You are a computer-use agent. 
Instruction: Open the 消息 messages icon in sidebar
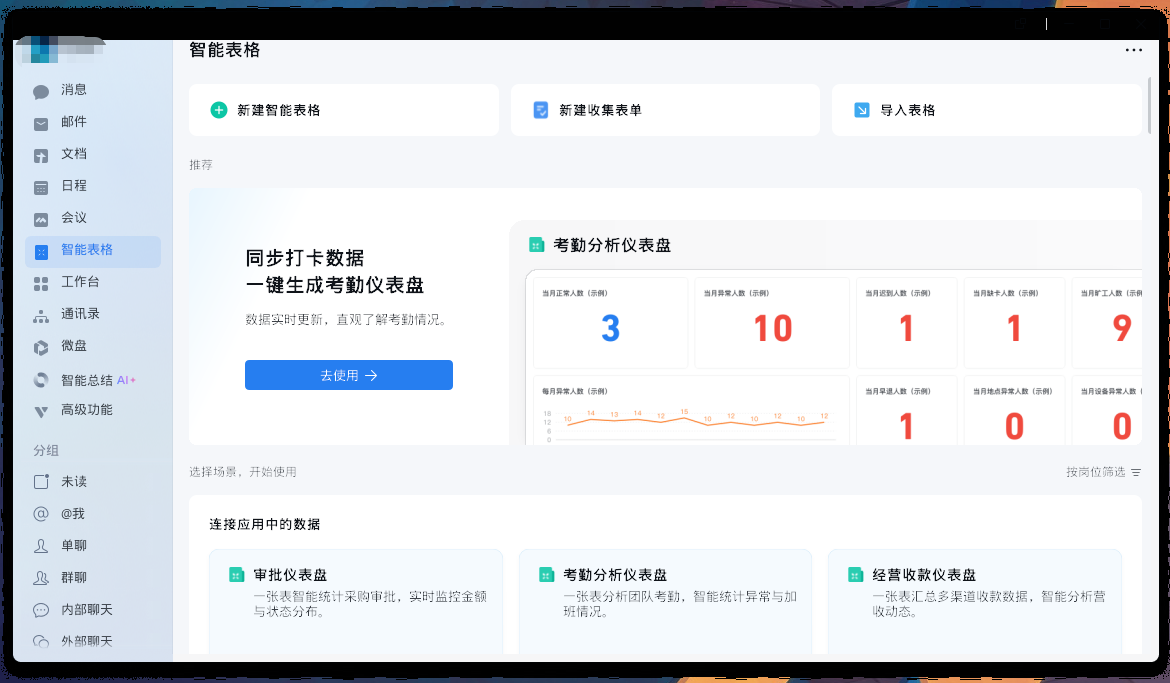click(x=41, y=91)
